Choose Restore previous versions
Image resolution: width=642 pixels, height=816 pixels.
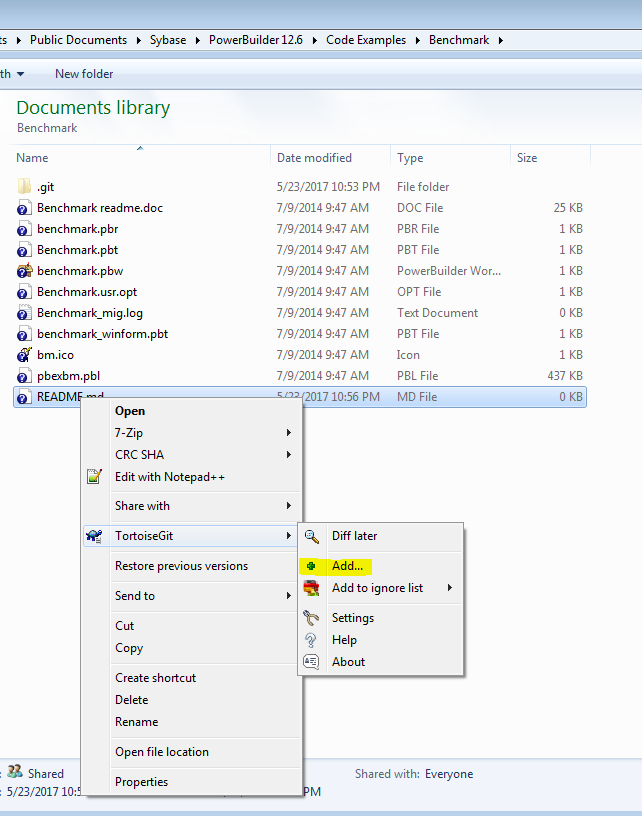tap(182, 566)
